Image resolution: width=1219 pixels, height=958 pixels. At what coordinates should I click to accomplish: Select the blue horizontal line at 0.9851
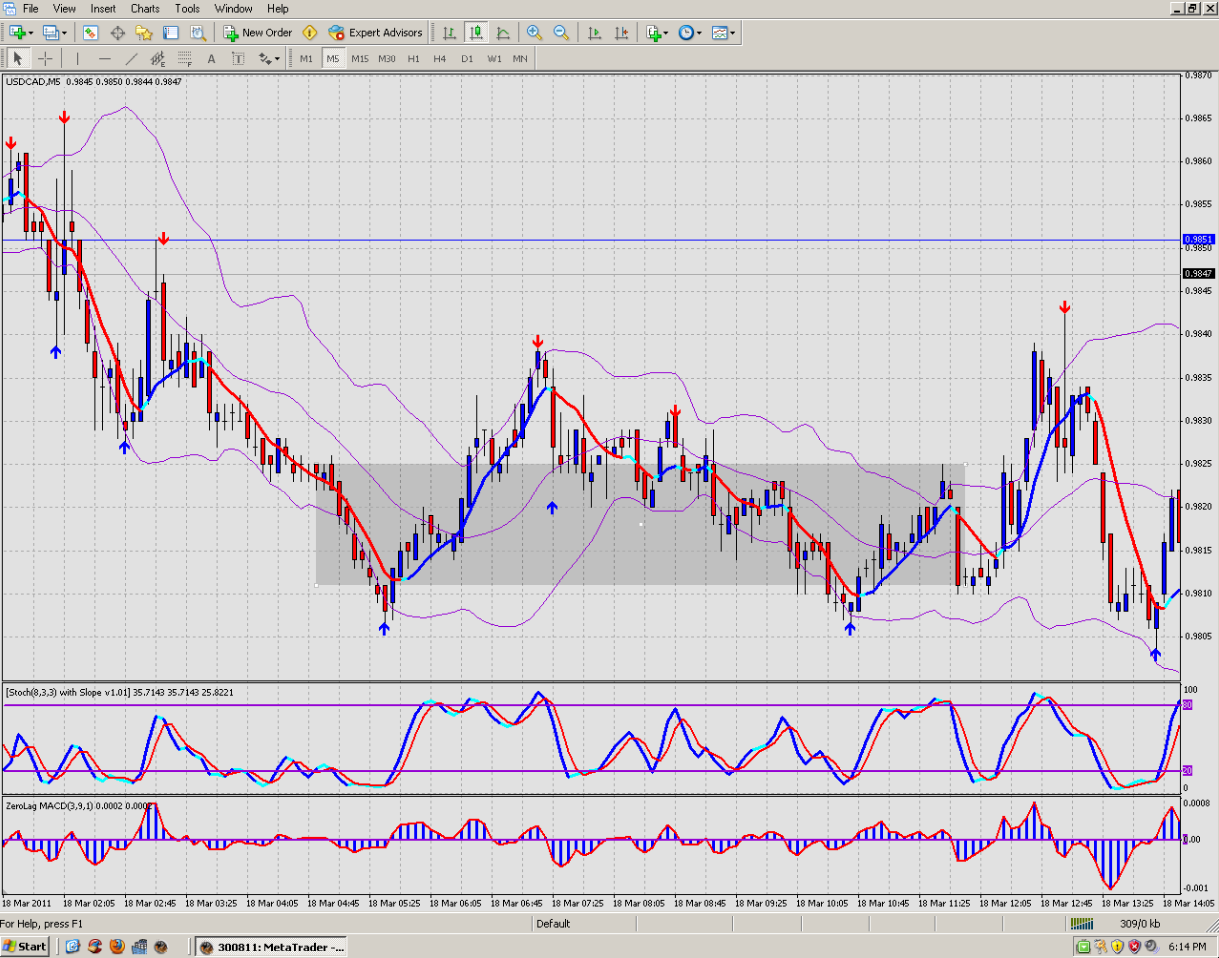click(590, 240)
